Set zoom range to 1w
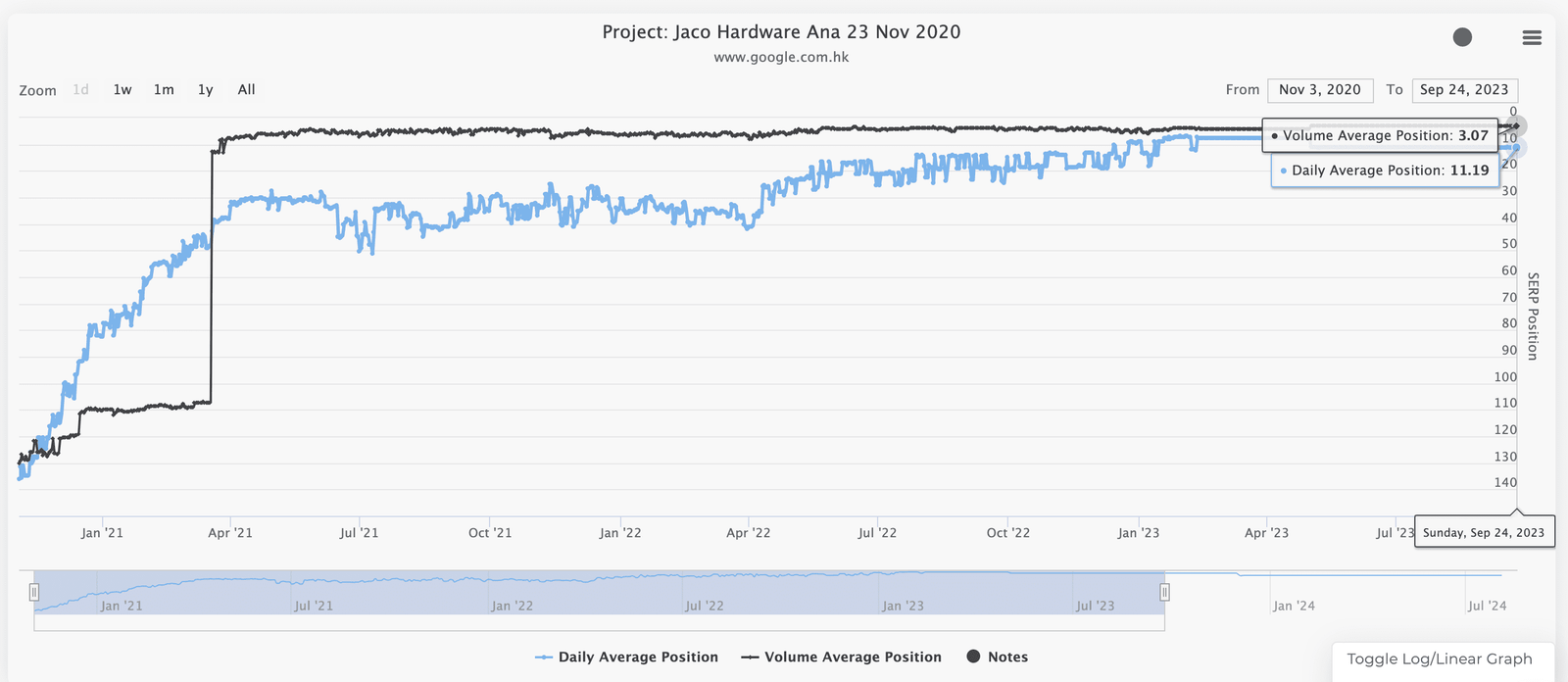Image resolution: width=1568 pixels, height=682 pixels. coord(122,90)
